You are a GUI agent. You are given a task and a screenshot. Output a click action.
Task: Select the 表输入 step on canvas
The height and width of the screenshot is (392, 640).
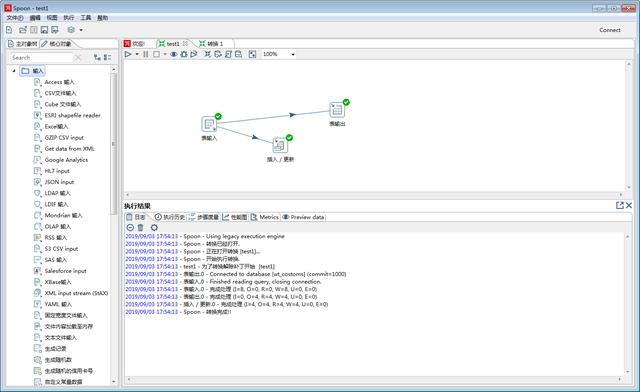(209, 124)
